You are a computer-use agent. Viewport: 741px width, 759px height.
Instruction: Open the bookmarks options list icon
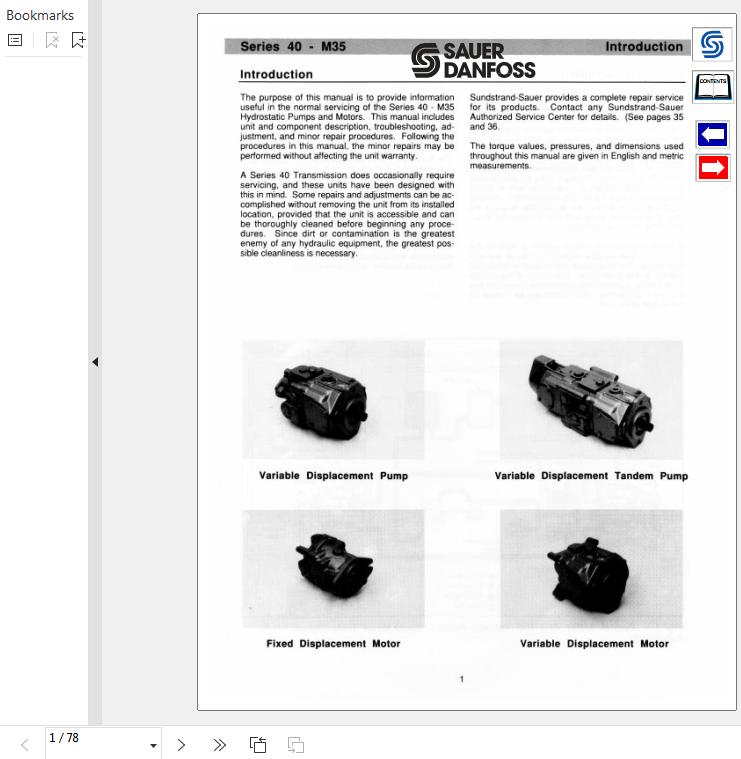(x=15, y=40)
